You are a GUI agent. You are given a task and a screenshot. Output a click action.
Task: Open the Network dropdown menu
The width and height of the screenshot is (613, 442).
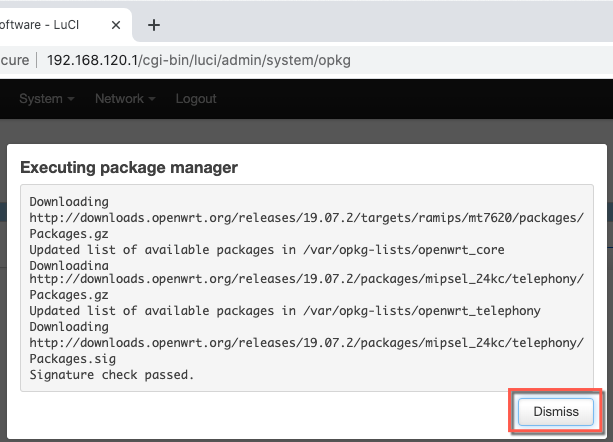pyautogui.click(x=125, y=98)
